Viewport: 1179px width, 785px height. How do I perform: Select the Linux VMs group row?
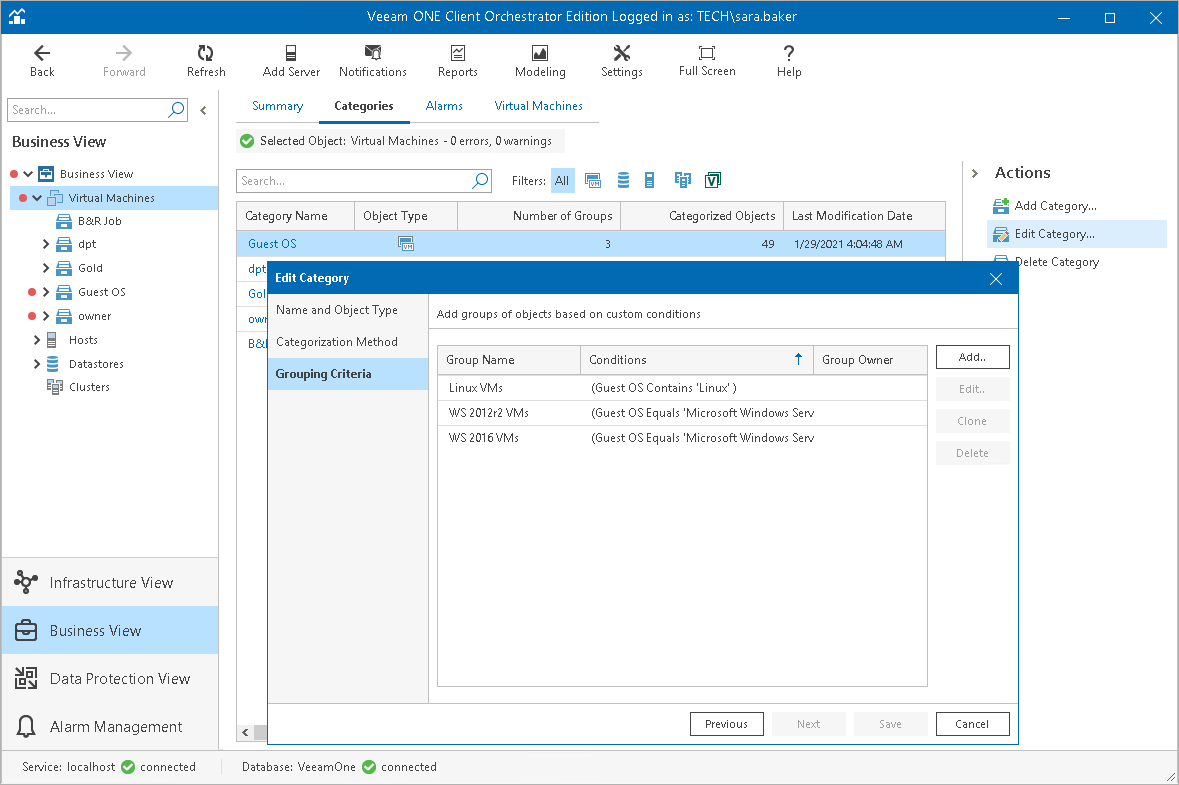pyautogui.click(x=682, y=388)
